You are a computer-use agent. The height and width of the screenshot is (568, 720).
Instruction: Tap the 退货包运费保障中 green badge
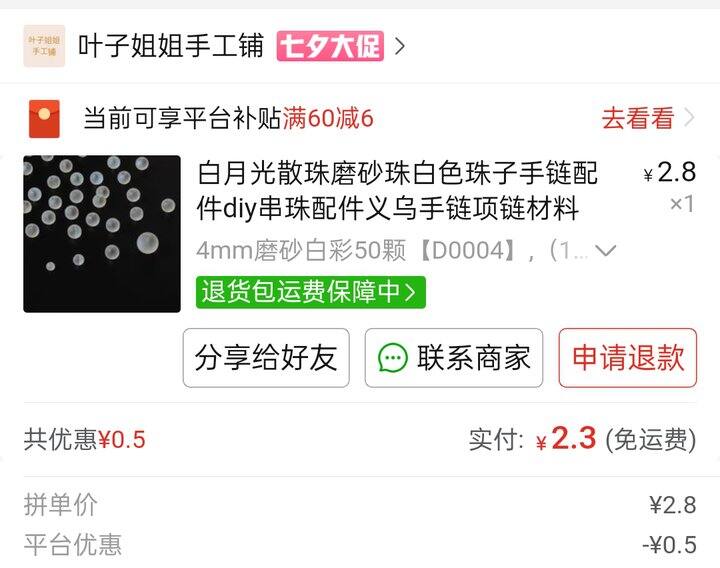(311, 292)
